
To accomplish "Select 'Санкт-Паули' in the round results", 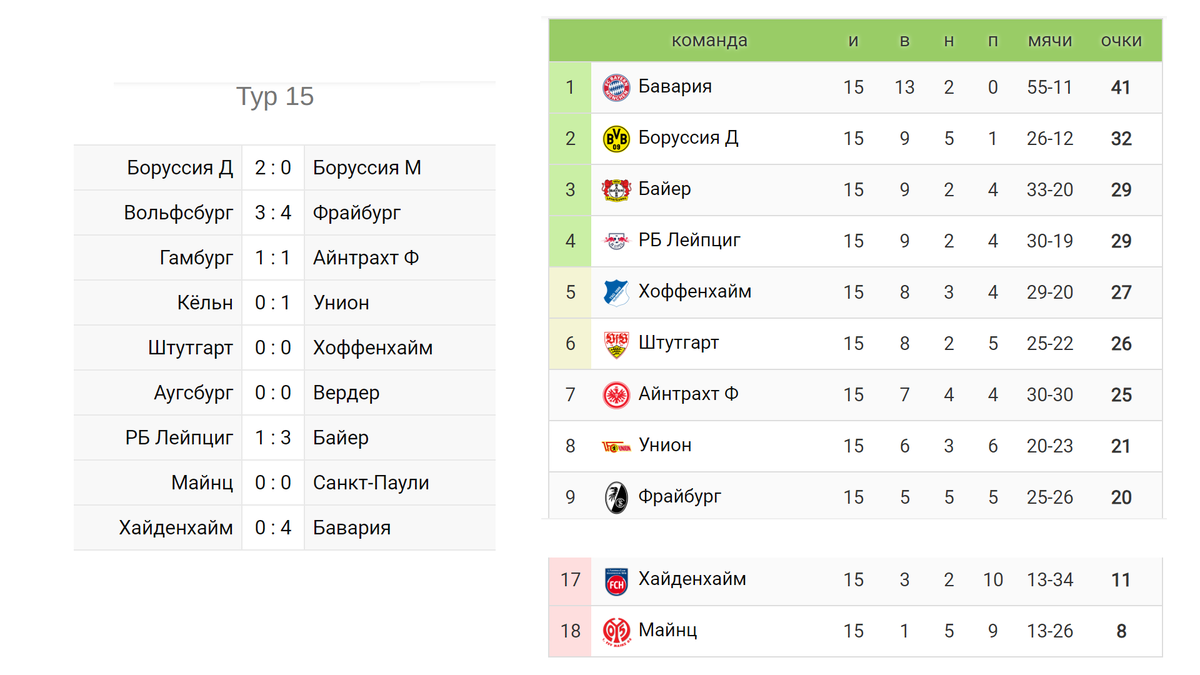I will point(371,483).
